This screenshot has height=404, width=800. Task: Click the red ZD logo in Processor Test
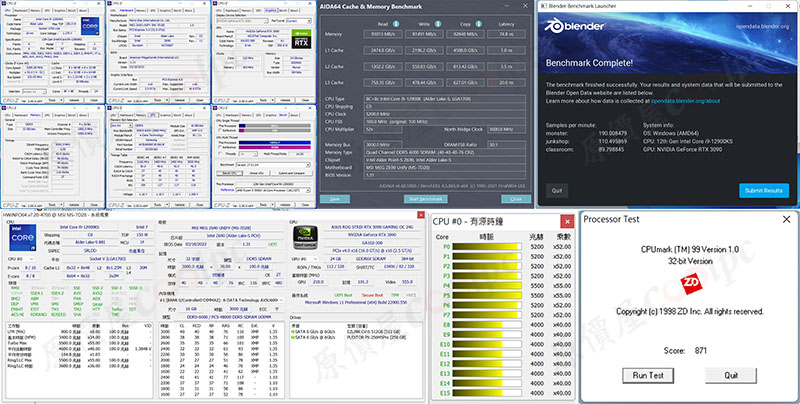pos(692,284)
